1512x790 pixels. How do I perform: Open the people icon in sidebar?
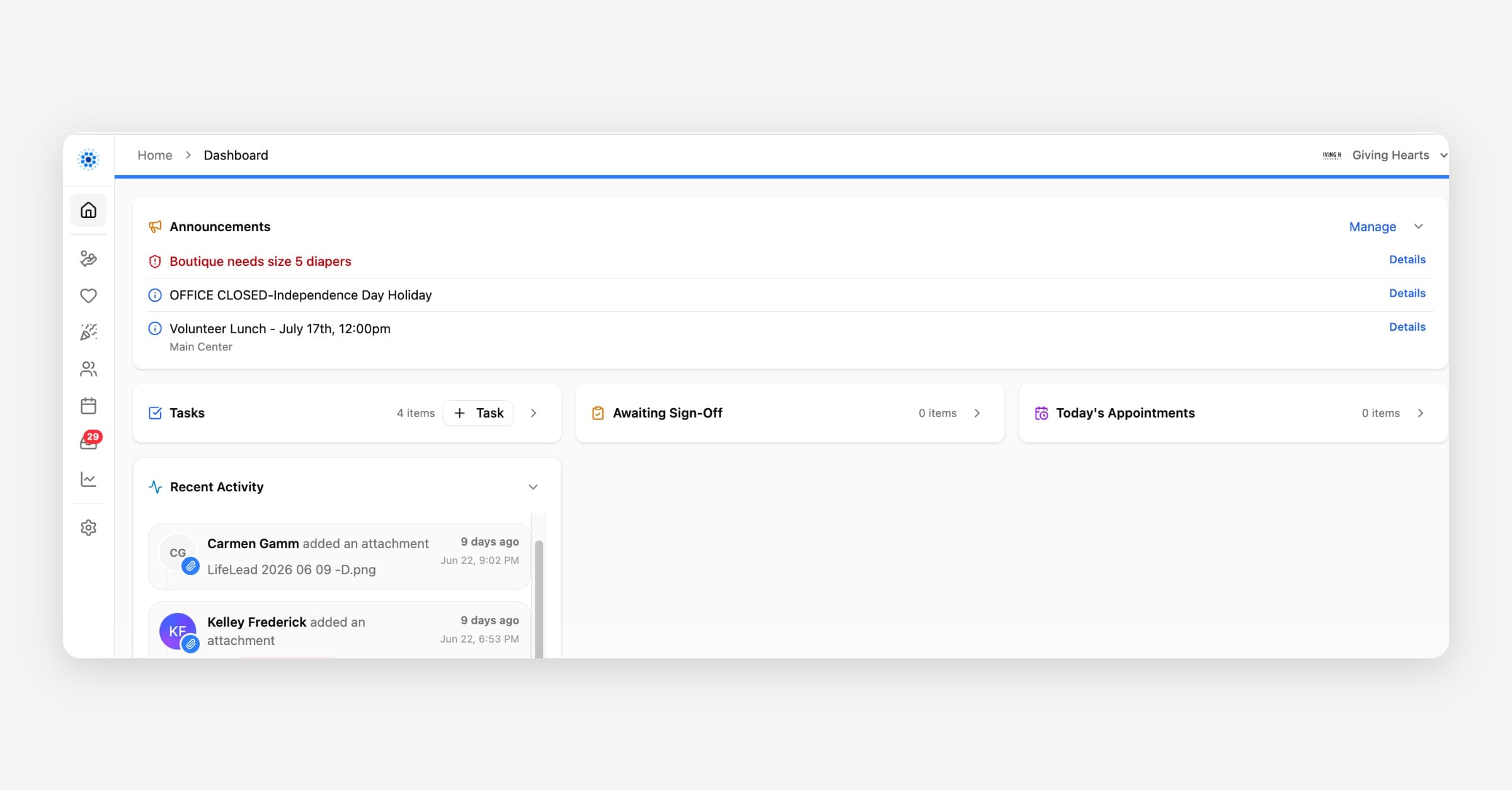(x=88, y=369)
